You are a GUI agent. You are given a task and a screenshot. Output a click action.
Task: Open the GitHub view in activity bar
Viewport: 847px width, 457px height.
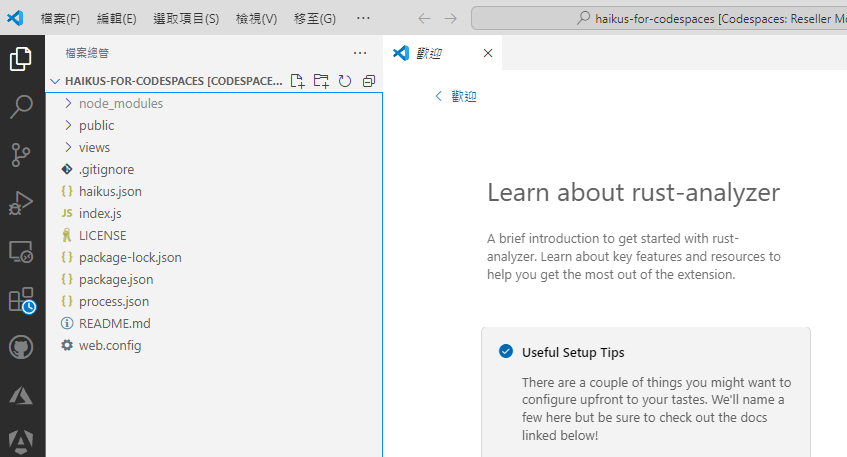click(x=21, y=347)
